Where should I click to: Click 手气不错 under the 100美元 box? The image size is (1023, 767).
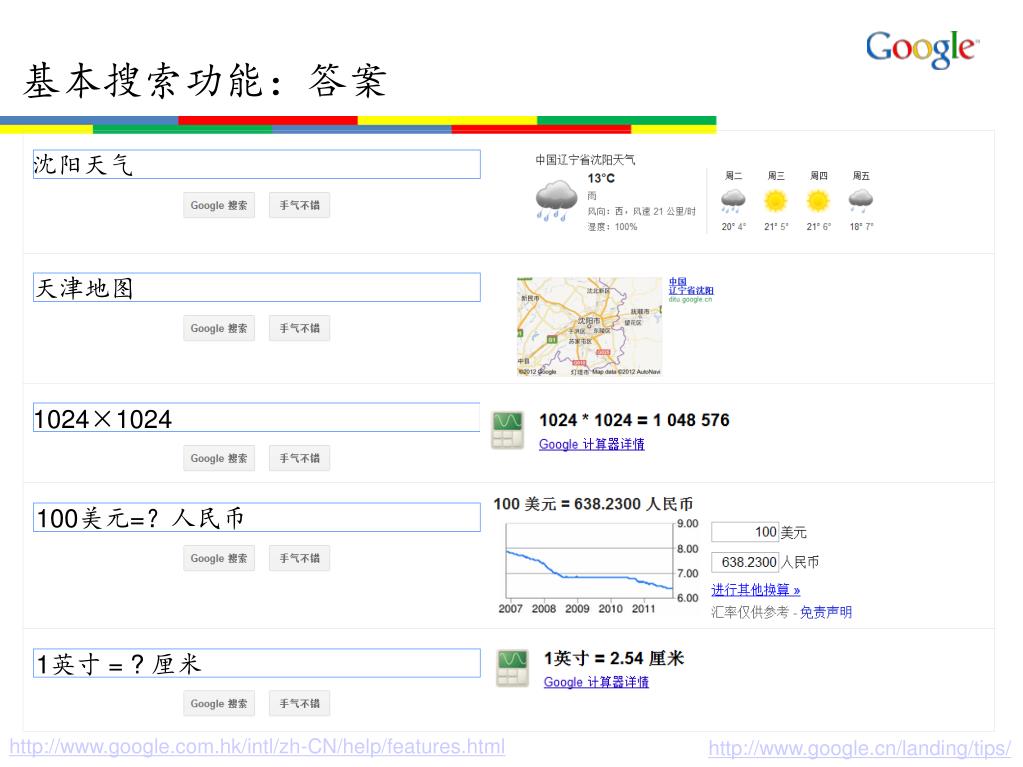299,558
